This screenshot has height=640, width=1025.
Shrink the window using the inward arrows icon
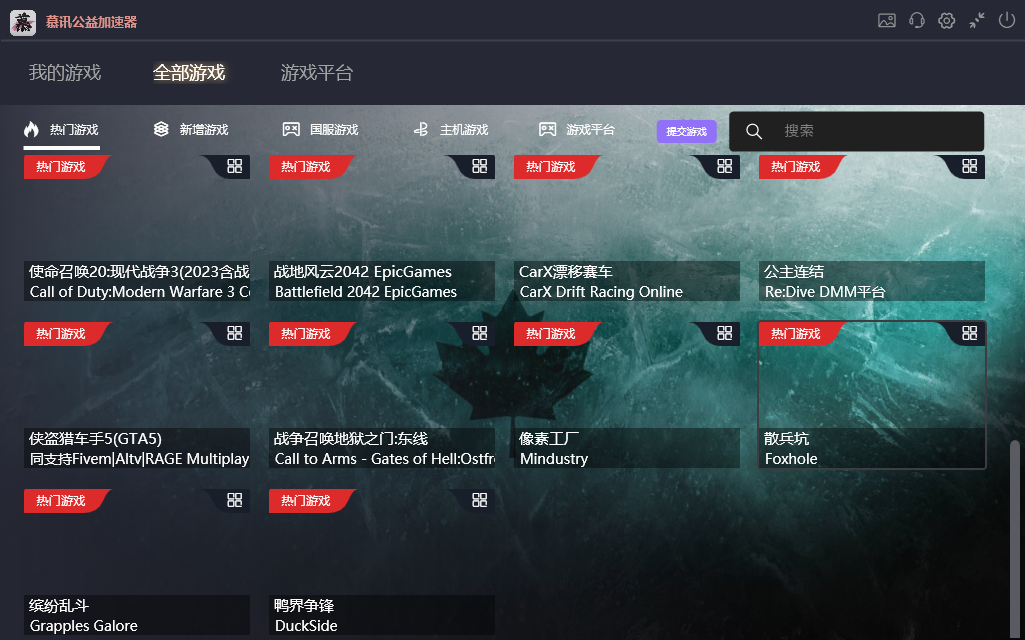point(977,20)
